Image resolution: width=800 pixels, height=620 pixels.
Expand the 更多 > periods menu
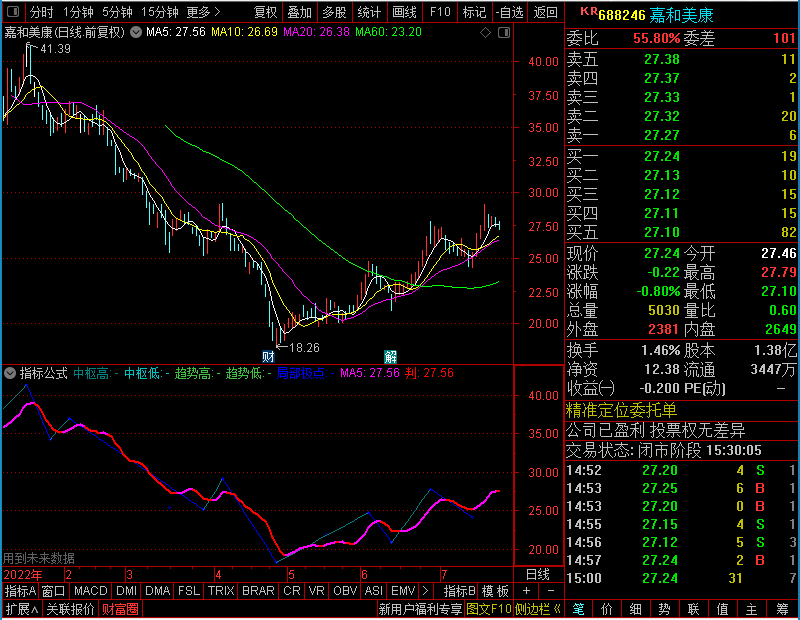(204, 12)
